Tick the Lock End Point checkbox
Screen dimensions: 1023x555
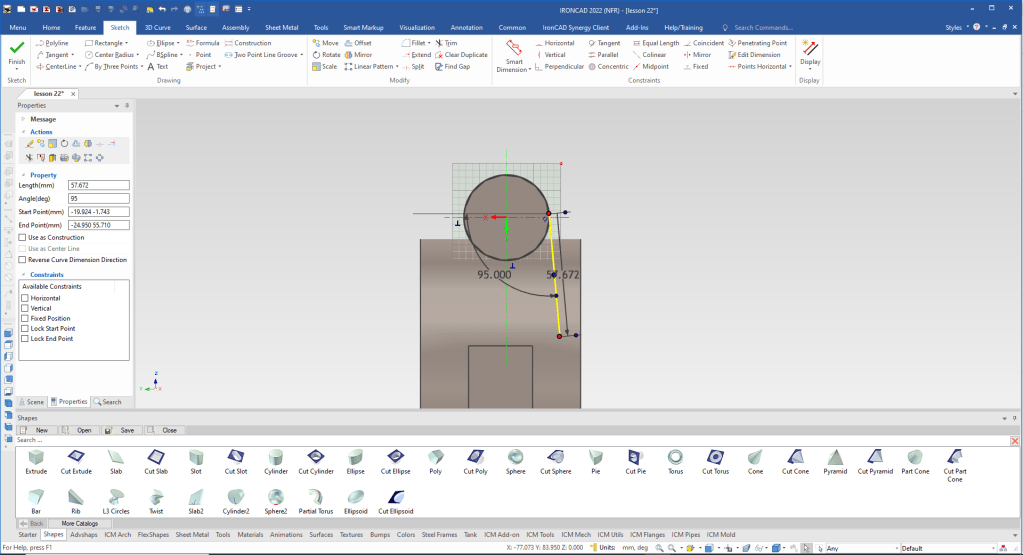point(25,338)
